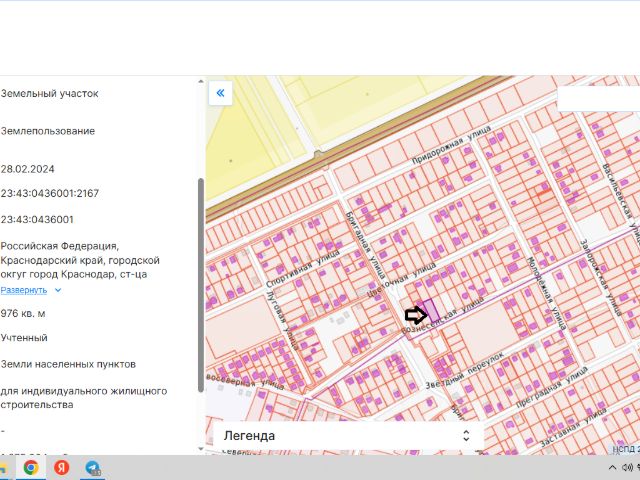
Task: Open Telegram from the taskbar
Action: [x=93, y=468]
